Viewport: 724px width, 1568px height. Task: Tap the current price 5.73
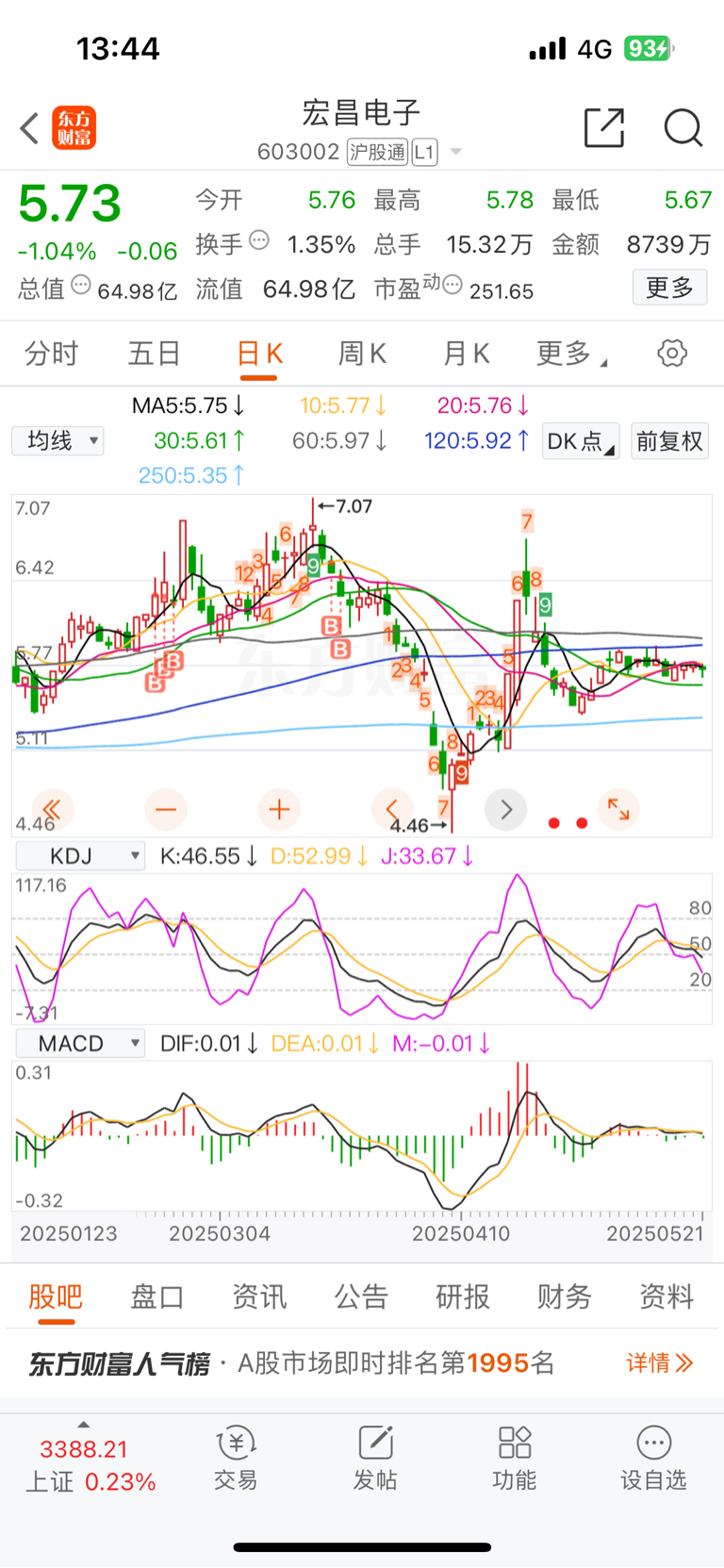tap(70, 203)
